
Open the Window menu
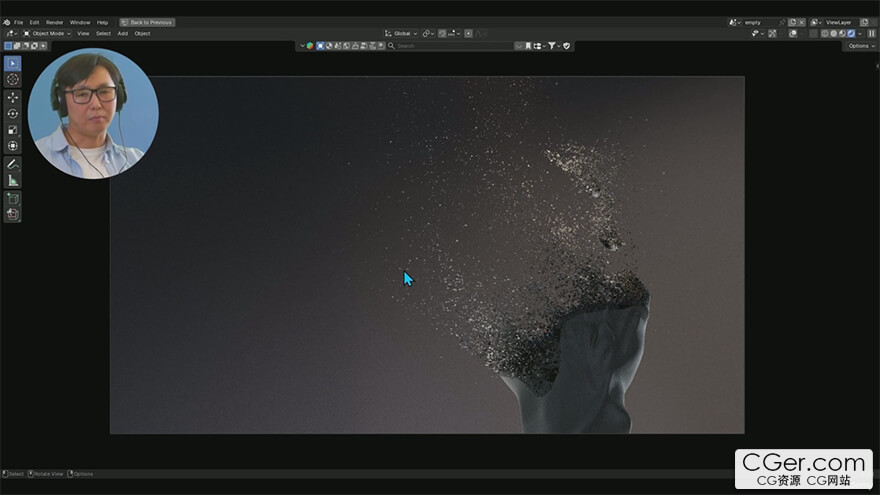[x=79, y=22]
